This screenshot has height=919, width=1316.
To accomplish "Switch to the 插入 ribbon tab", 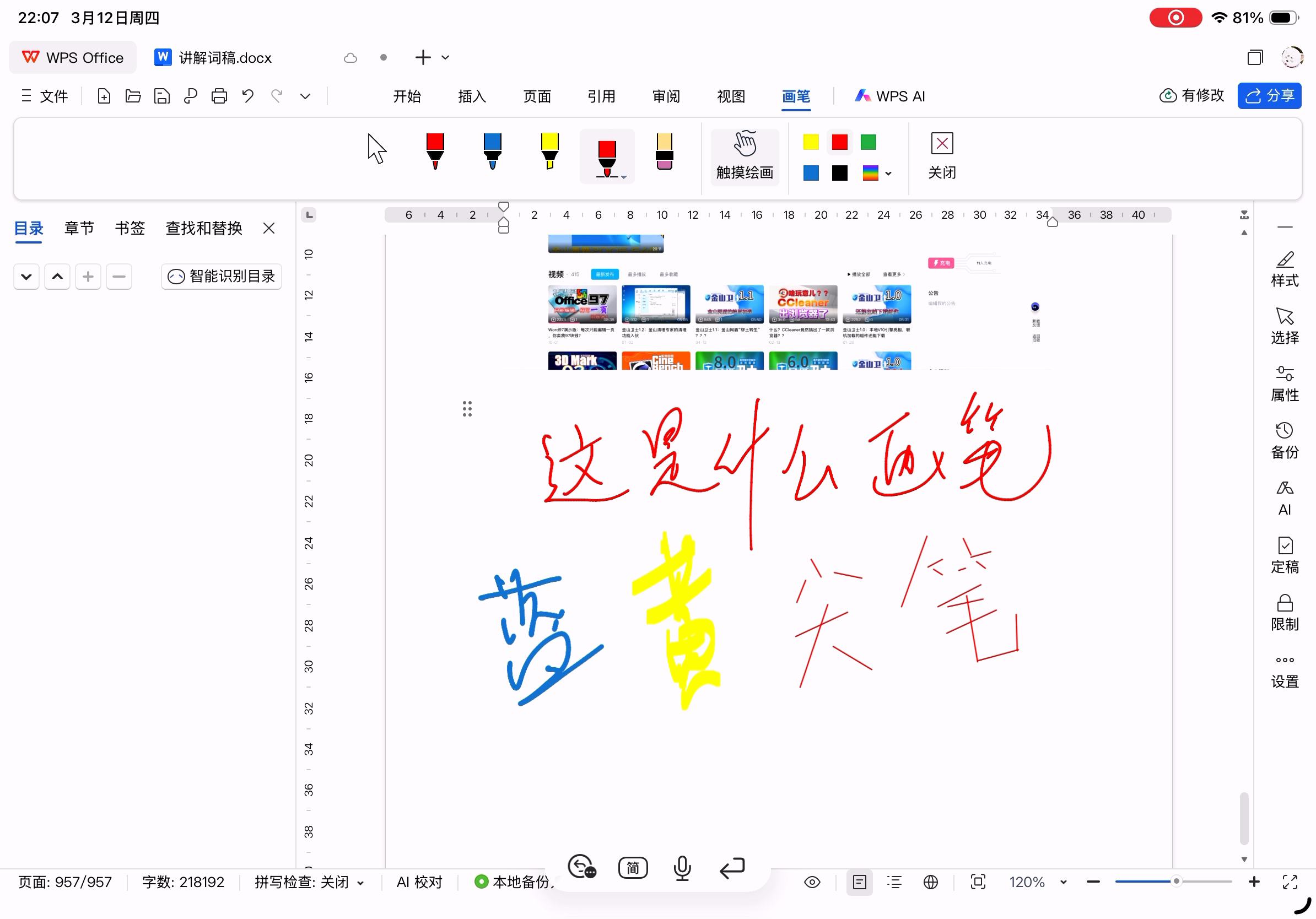I will click(x=472, y=96).
